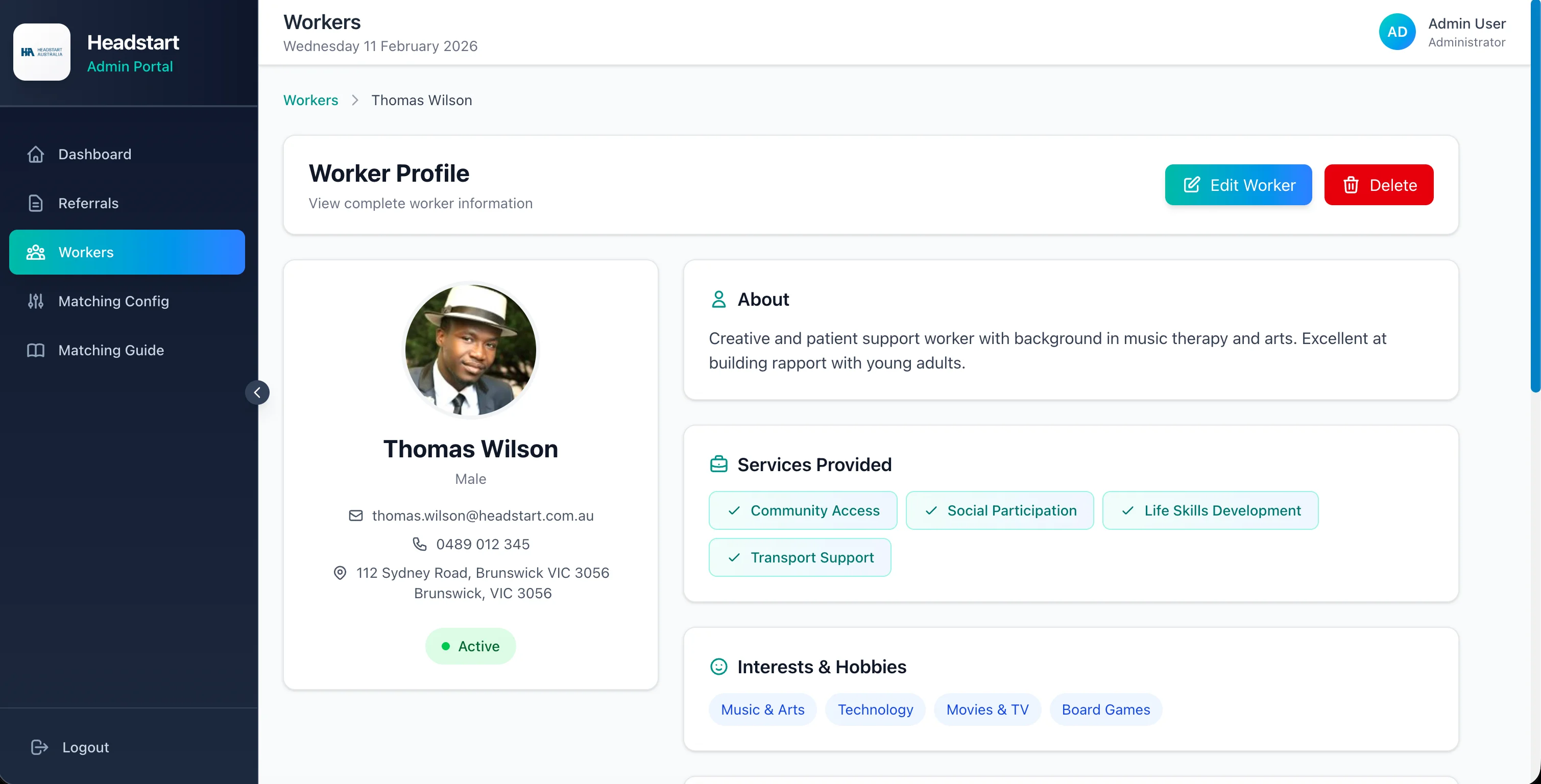Viewport: 1541px width, 784px height.
Task: Click the Headstart Australia logo
Action: [42, 52]
